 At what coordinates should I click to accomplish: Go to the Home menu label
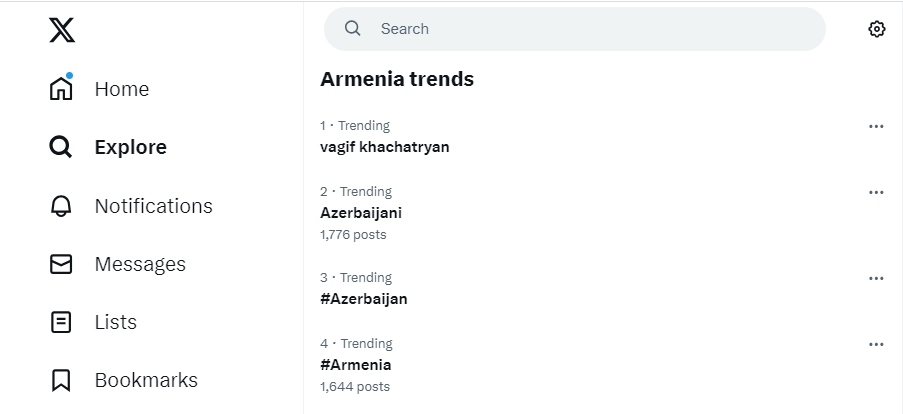(x=122, y=89)
